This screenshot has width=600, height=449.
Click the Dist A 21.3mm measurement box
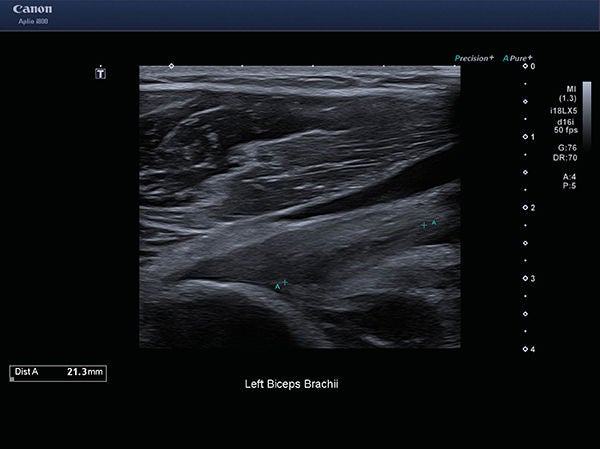(58, 373)
